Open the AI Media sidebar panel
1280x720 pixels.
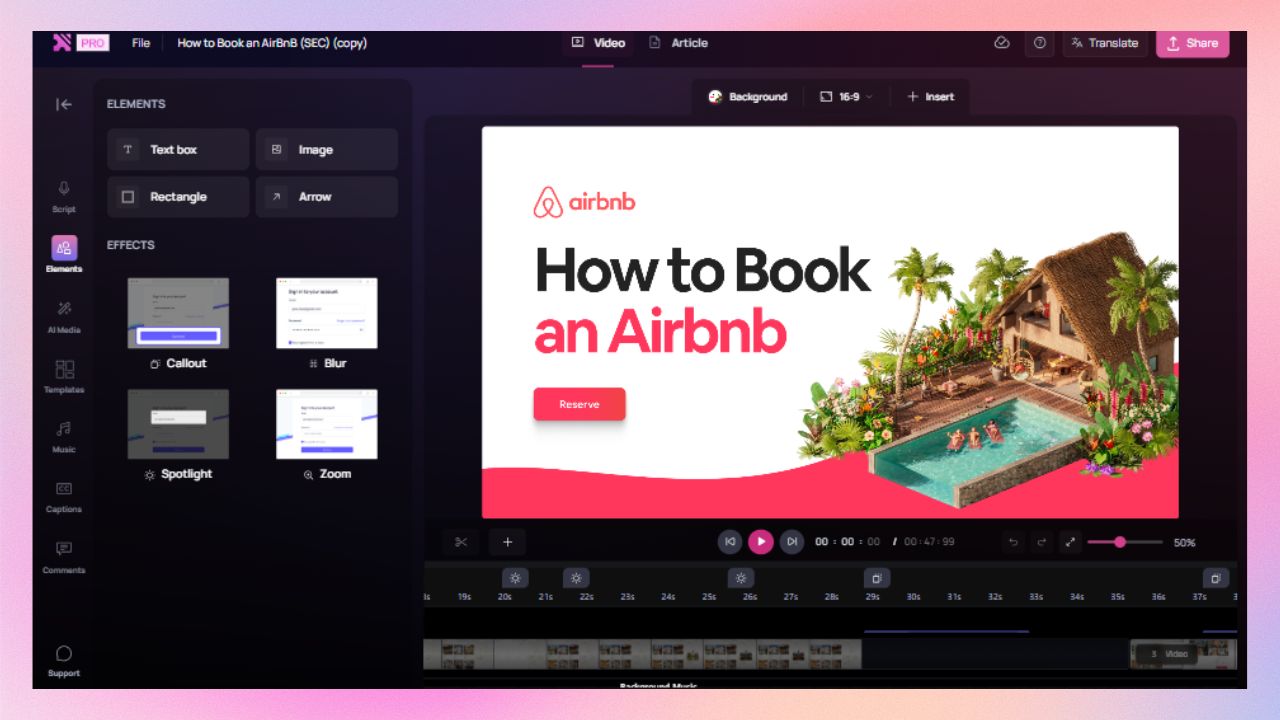click(x=64, y=316)
